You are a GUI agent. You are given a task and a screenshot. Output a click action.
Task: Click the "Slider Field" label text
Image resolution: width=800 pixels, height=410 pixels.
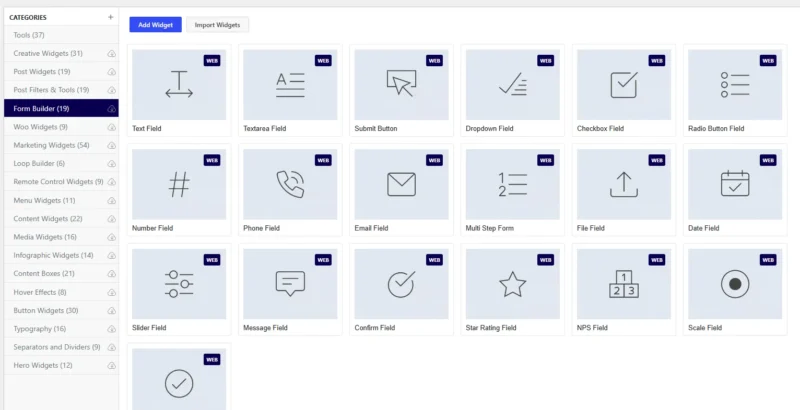149,328
